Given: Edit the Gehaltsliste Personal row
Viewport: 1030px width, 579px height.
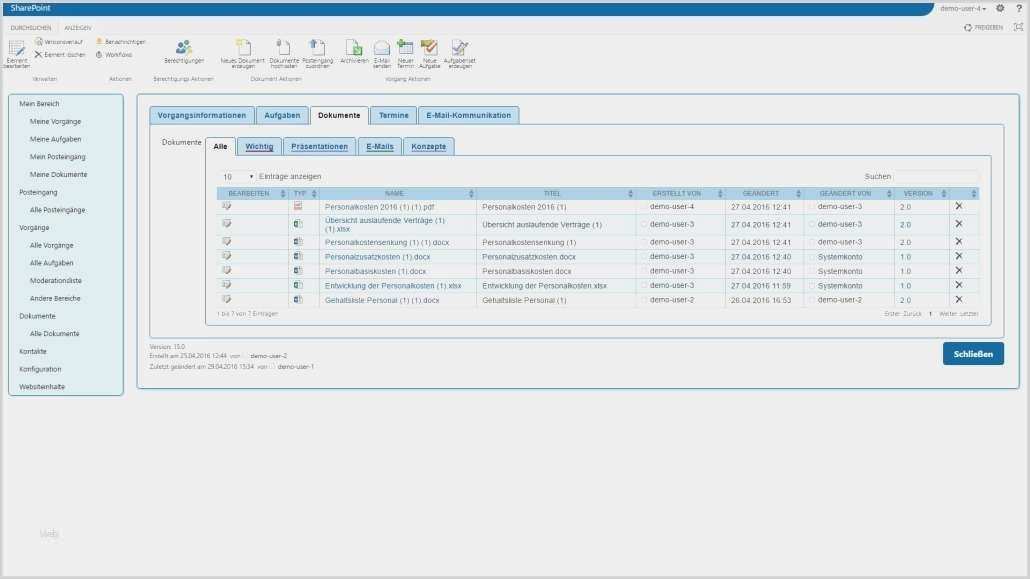Looking at the screenshot, I should pyautogui.click(x=227, y=300).
